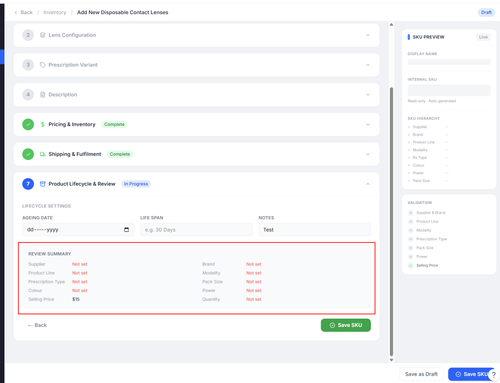Click the Power validation icon
Viewport: 500px width, 383px height.
pyautogui.click(x=411, y=257)
